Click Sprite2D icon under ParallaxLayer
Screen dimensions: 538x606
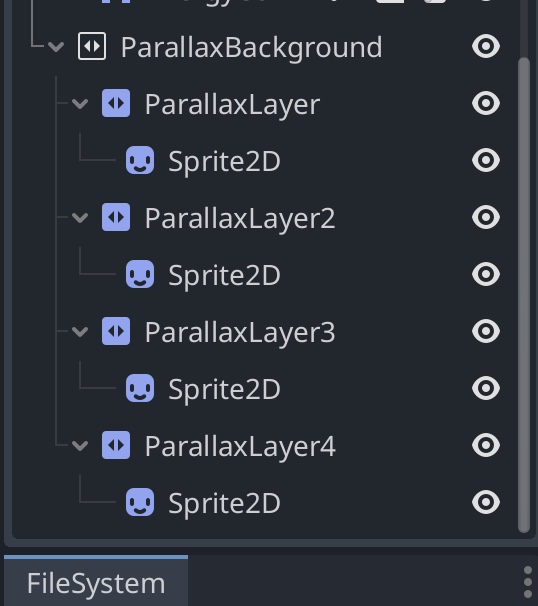[x=140, y=160]
